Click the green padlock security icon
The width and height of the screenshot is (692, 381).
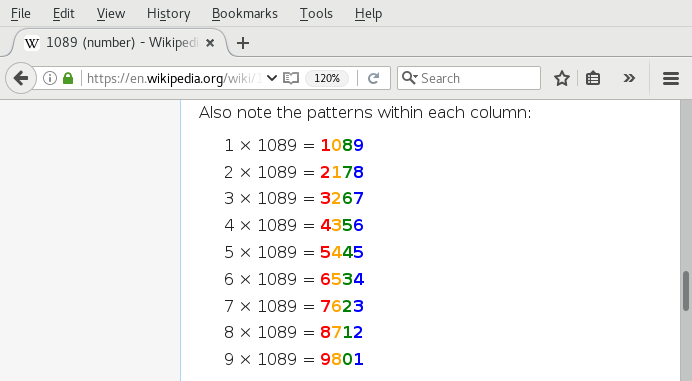(68, 78)
